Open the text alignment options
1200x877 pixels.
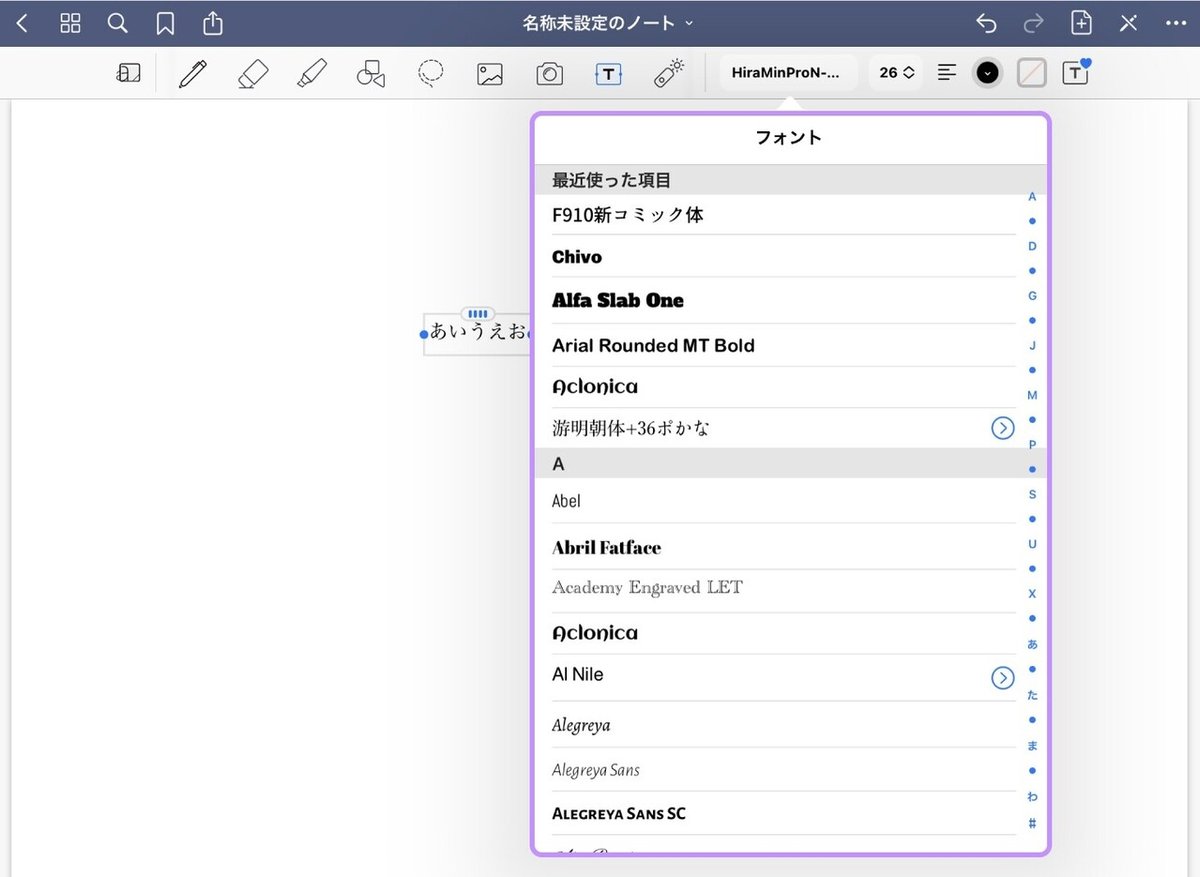click(x=947, y=72)
